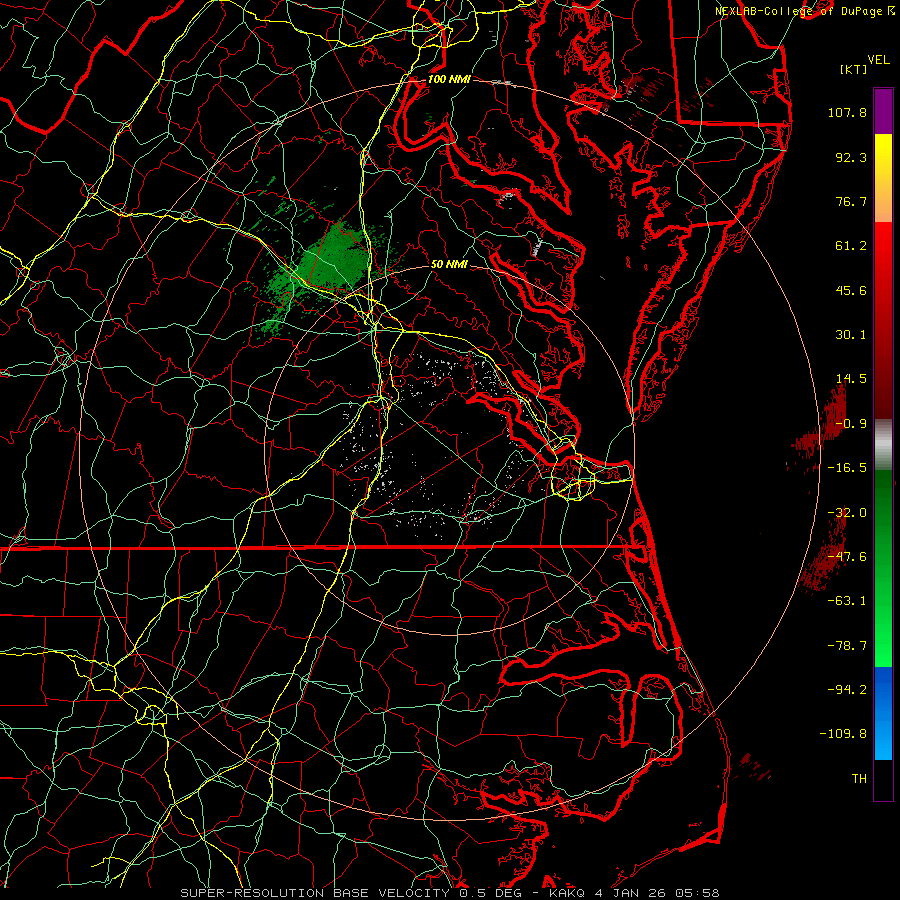Select the 61.2 scale label
The height and width of the screenshot is (900, 900).
click(x=851, y=246)
